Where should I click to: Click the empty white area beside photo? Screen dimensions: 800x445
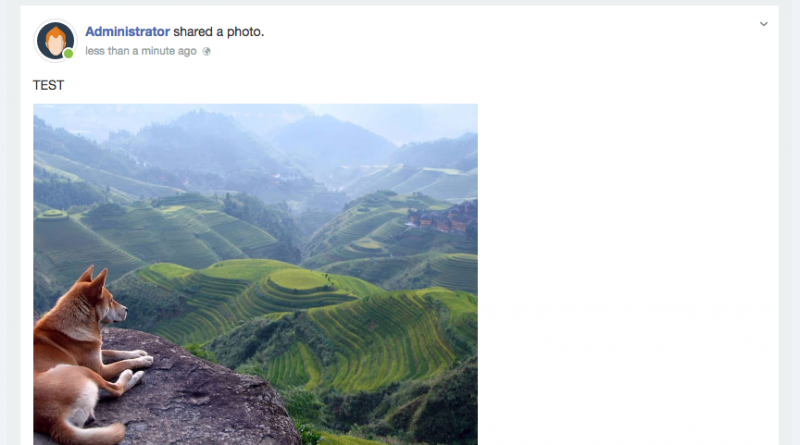(x=628, y=275)
